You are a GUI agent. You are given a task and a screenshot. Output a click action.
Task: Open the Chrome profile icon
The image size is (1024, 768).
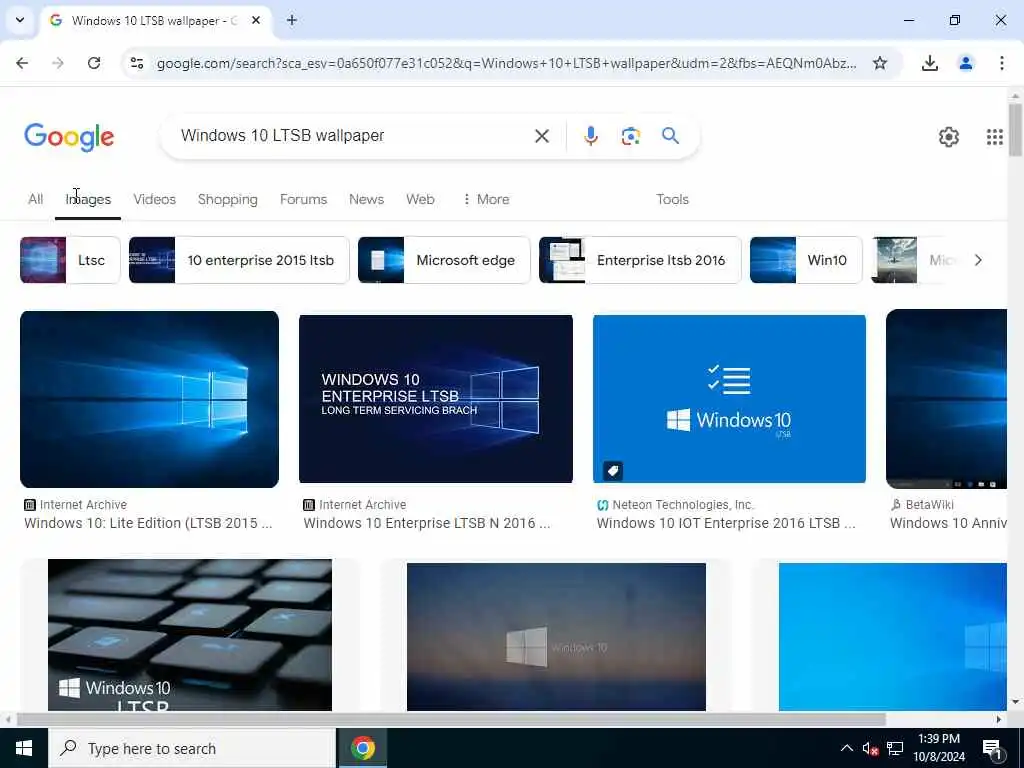click(965, 63)
